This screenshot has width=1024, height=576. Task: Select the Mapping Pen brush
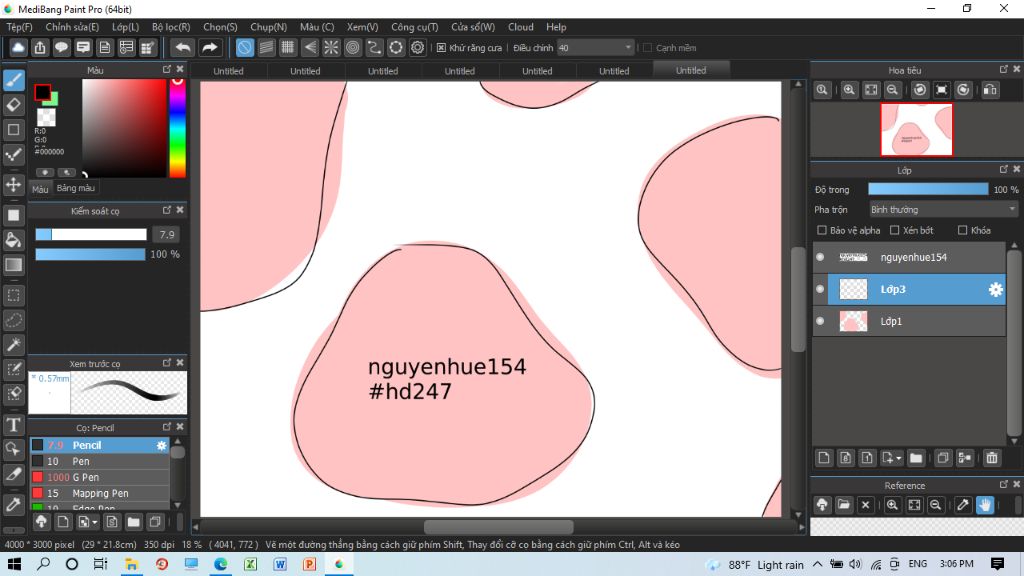coord(100,494)
